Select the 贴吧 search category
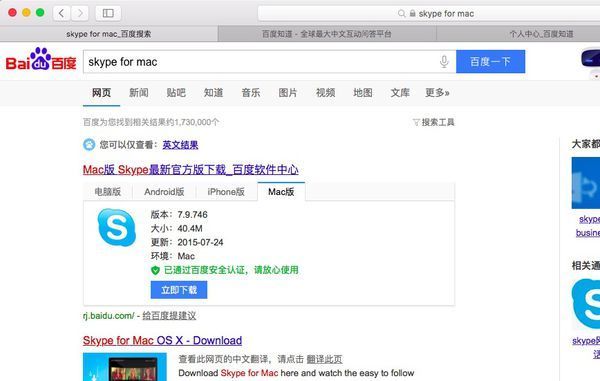600x381 pixels. tap(176, 93)
